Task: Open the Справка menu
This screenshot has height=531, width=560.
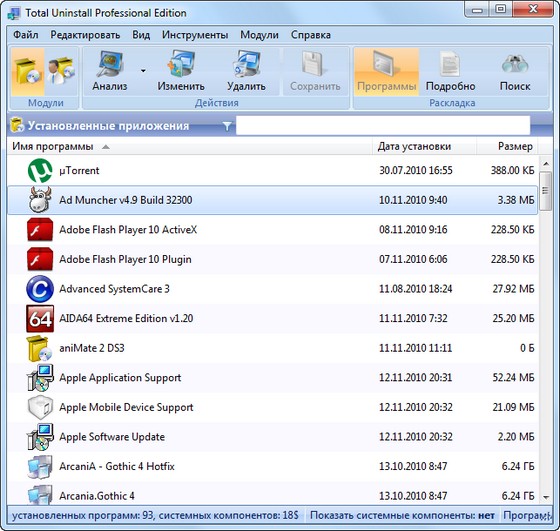Action: [311, 35]
